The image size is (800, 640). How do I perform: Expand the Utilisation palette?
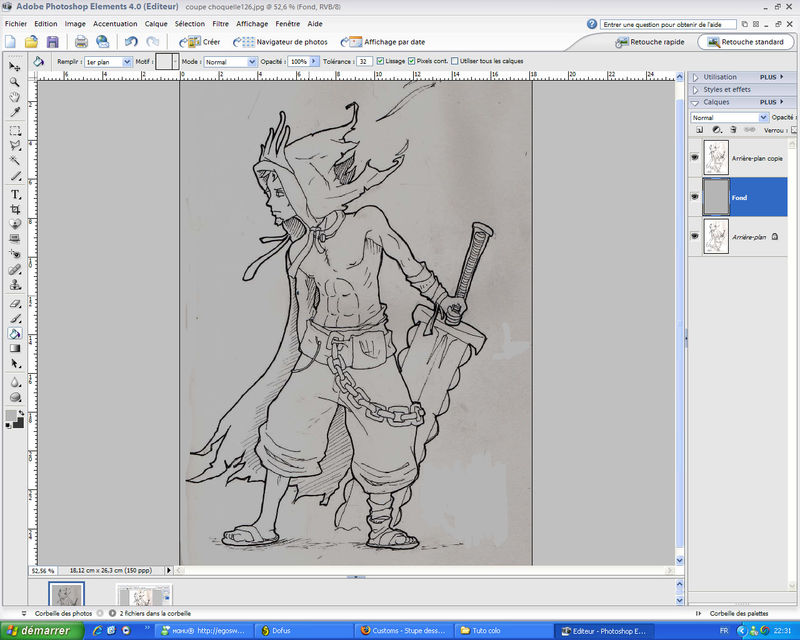[x=695, y=77]
